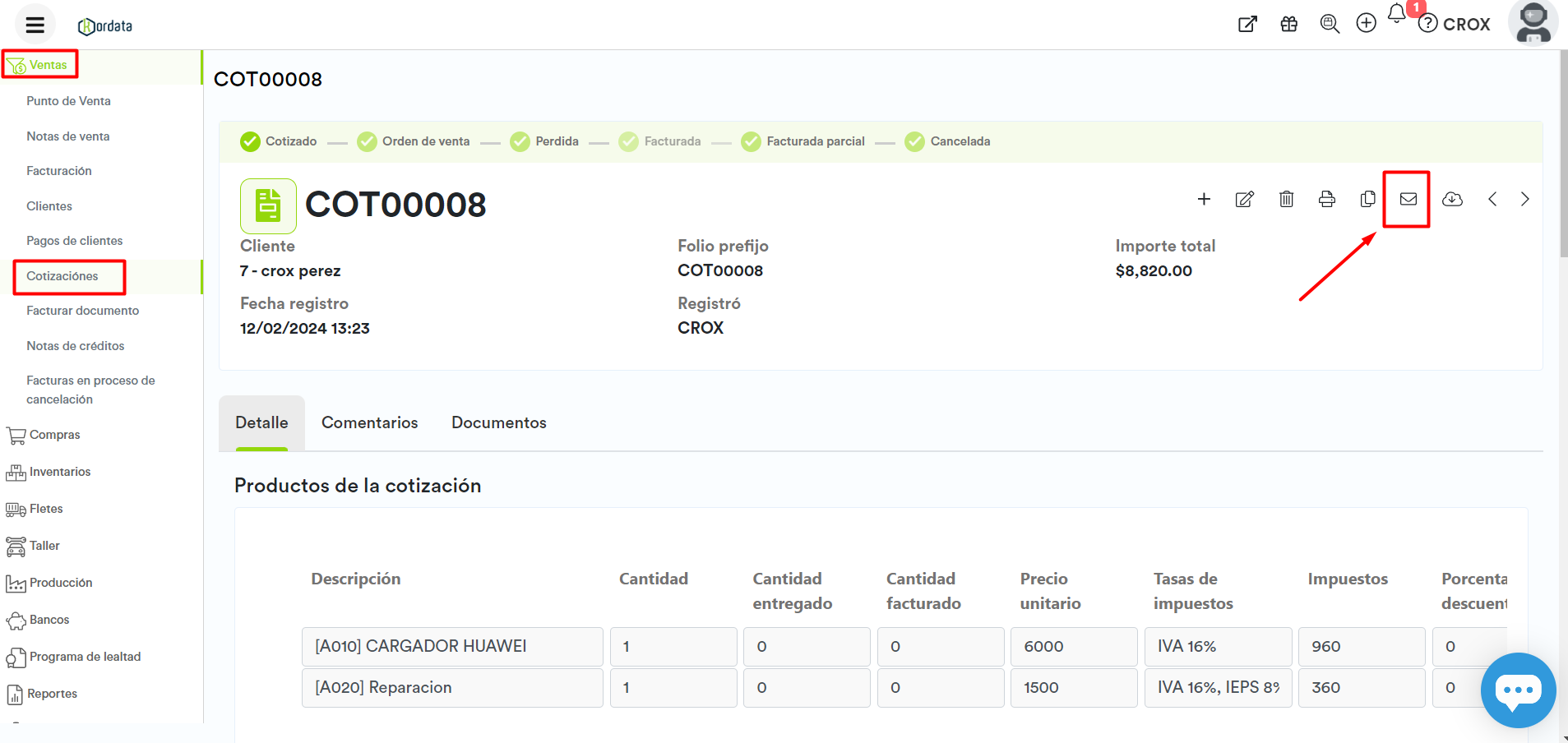1568x743 pixels.
Task: Download quotation via the cloud icon
Action: [1452, 199]
